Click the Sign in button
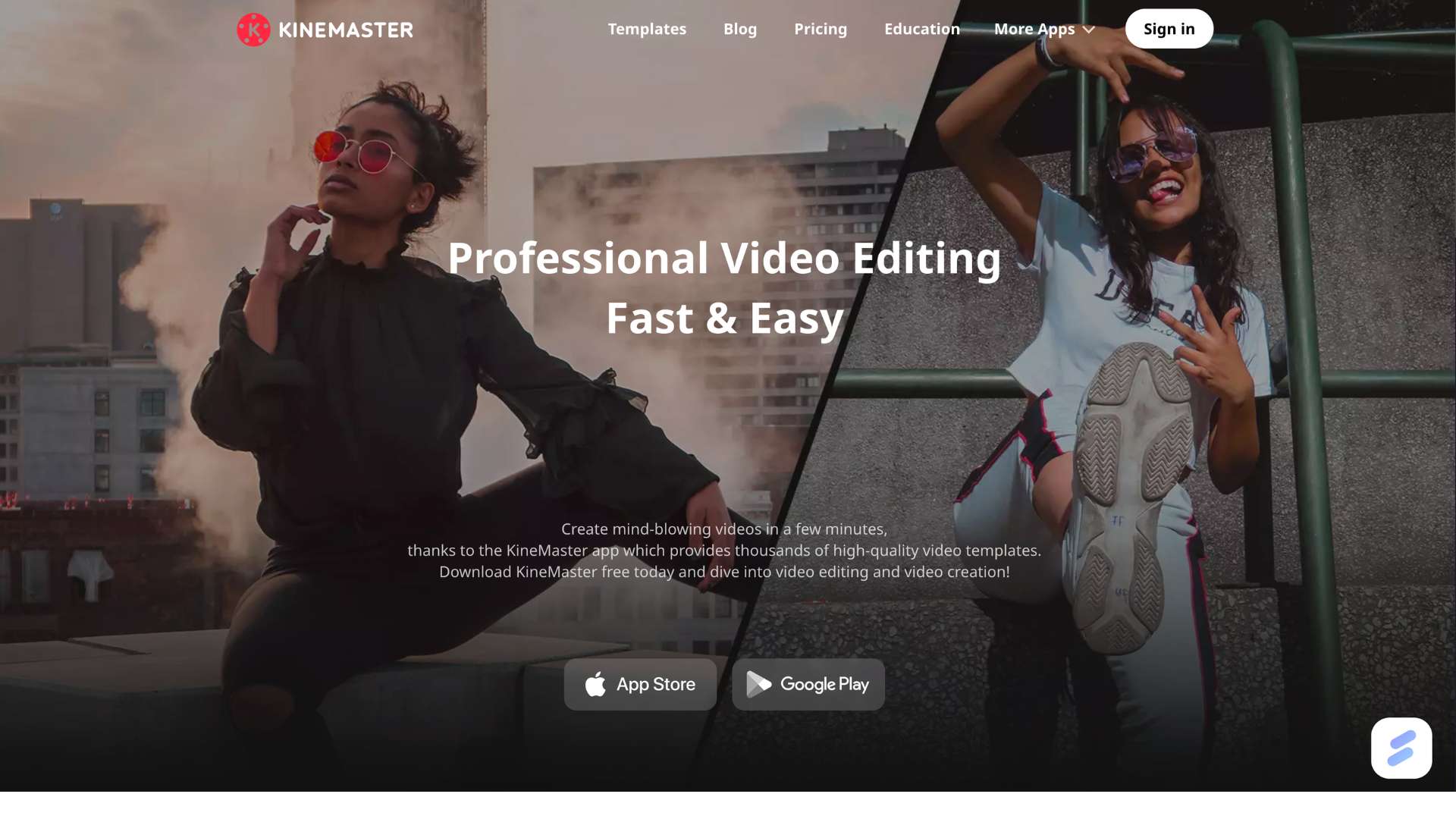The image size is (1456, 819). point(1169,29)
